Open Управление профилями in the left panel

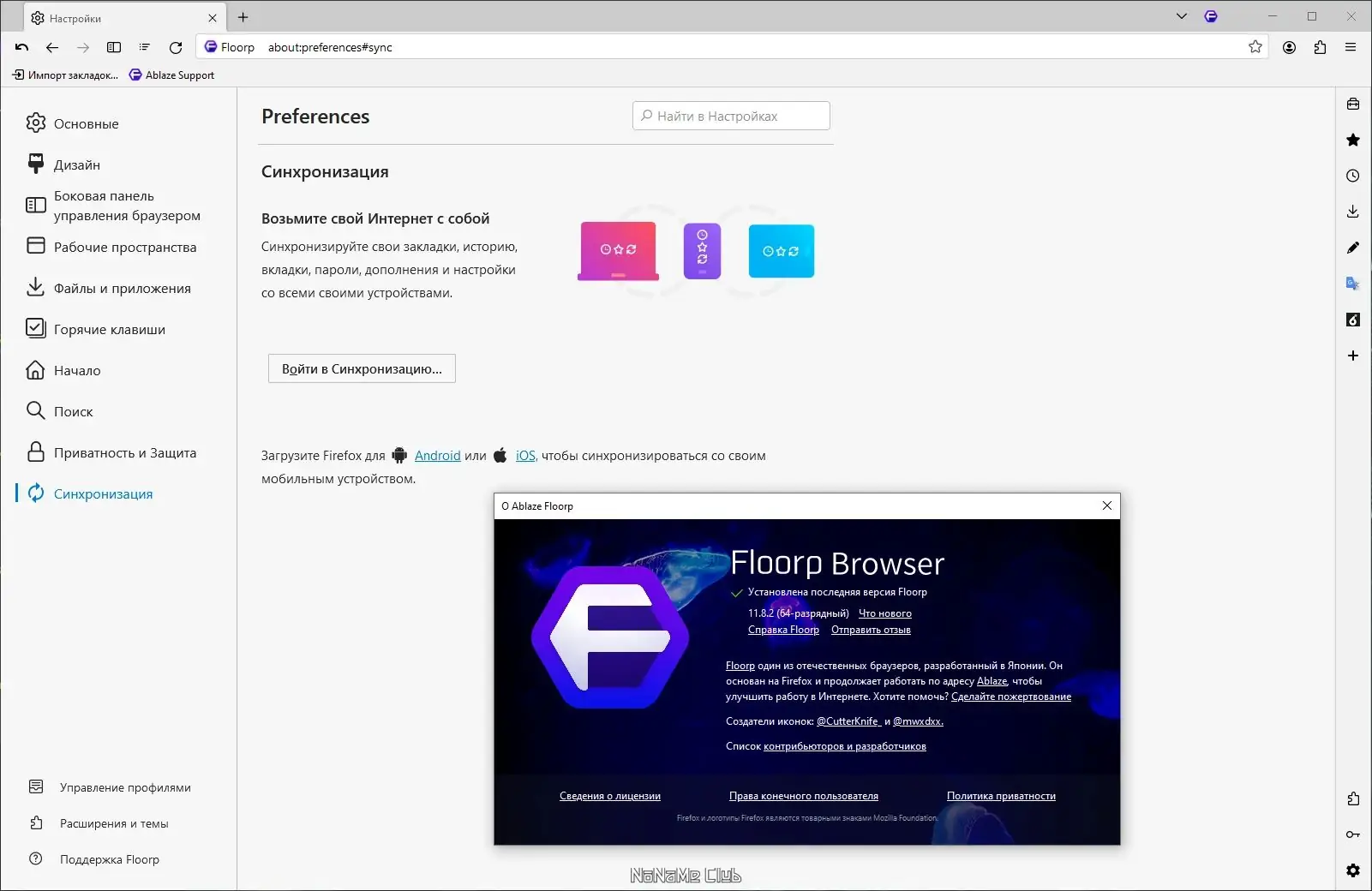coord(110,787)
